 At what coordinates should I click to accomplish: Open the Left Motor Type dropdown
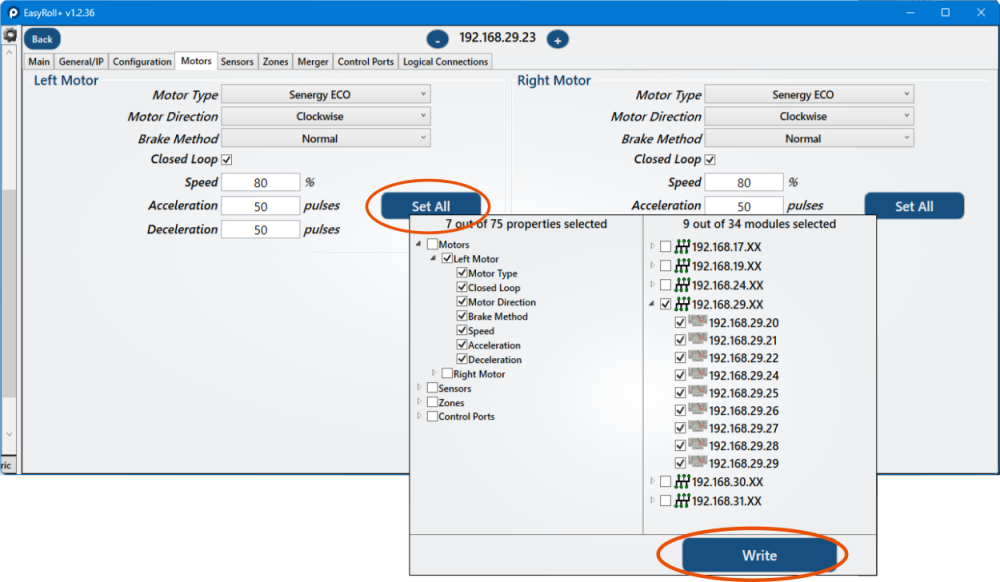[x=326, y=94]
